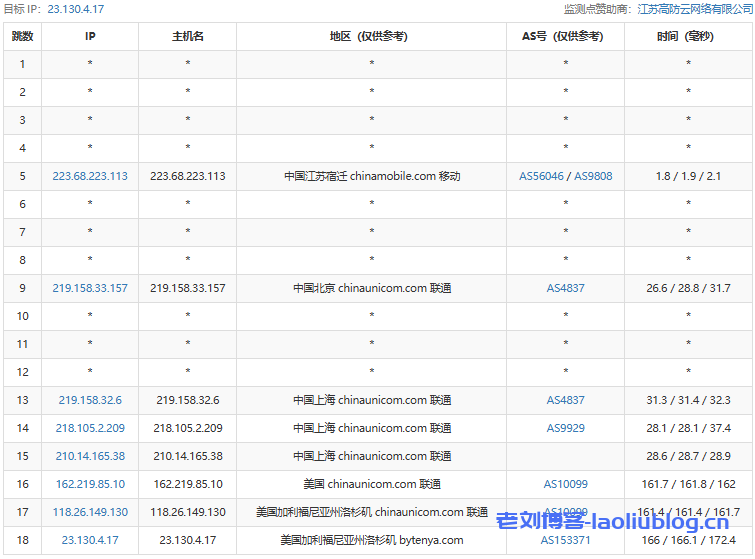Click the AS9808 link

click(x=593, y=176)
